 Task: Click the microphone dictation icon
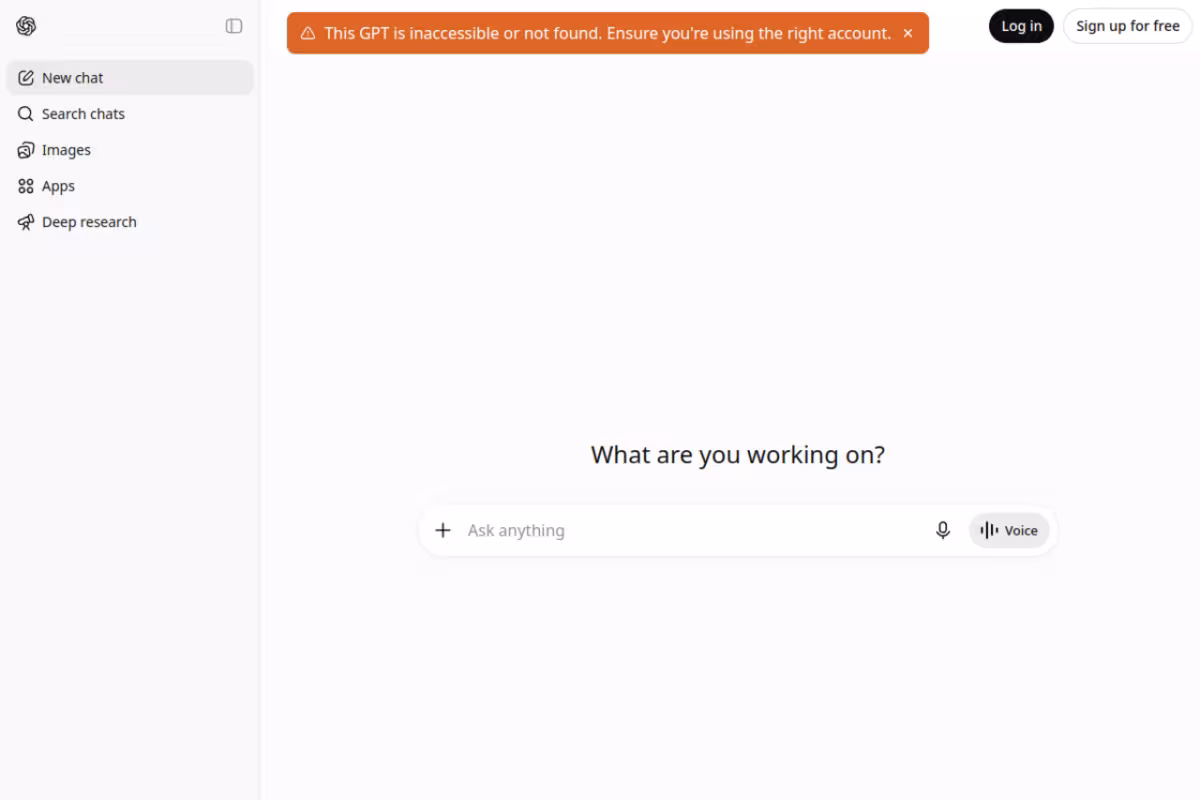tap(942, 530)
